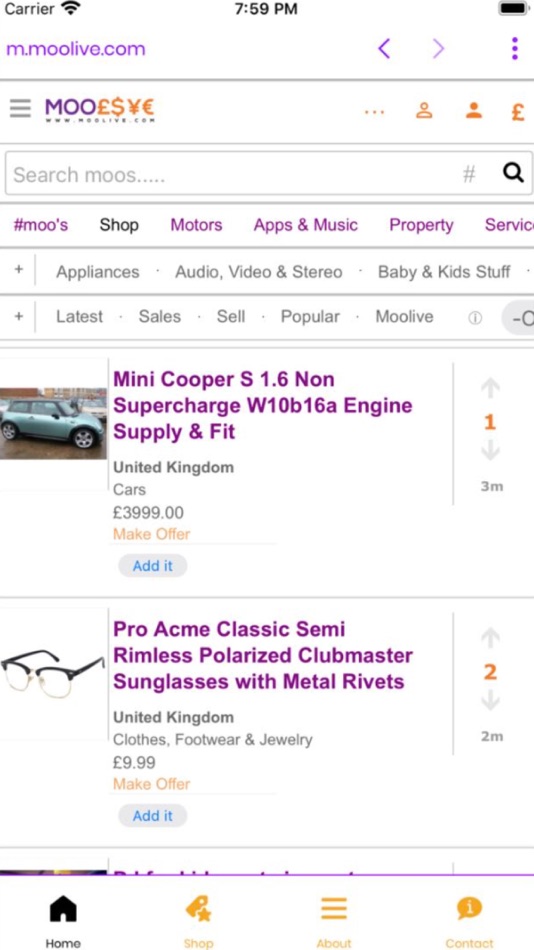Open the Pro Acme Sunglasses listing title
Screen dimensions: 534x950
(263, 655)
